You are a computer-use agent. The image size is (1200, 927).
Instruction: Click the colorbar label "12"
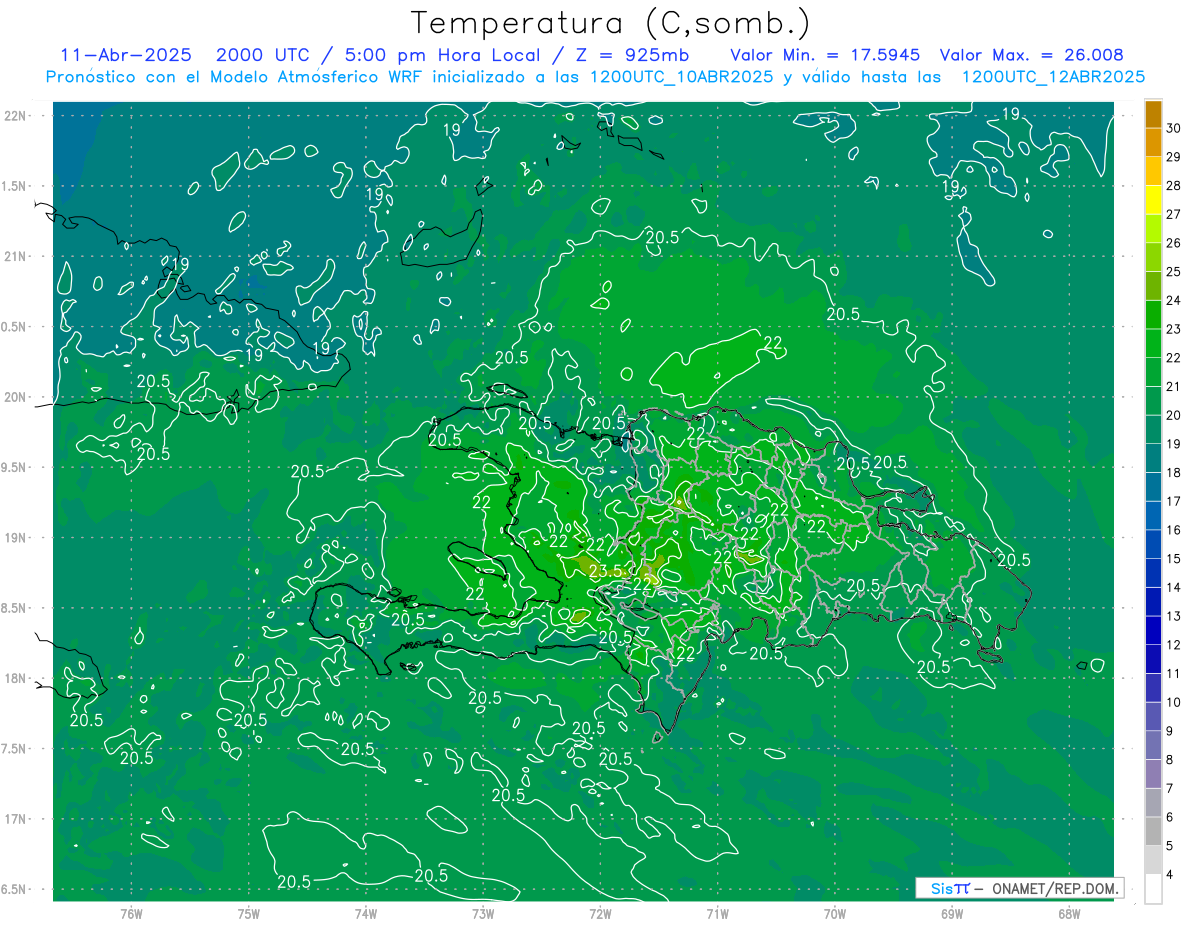click(x=1174, y=645)
